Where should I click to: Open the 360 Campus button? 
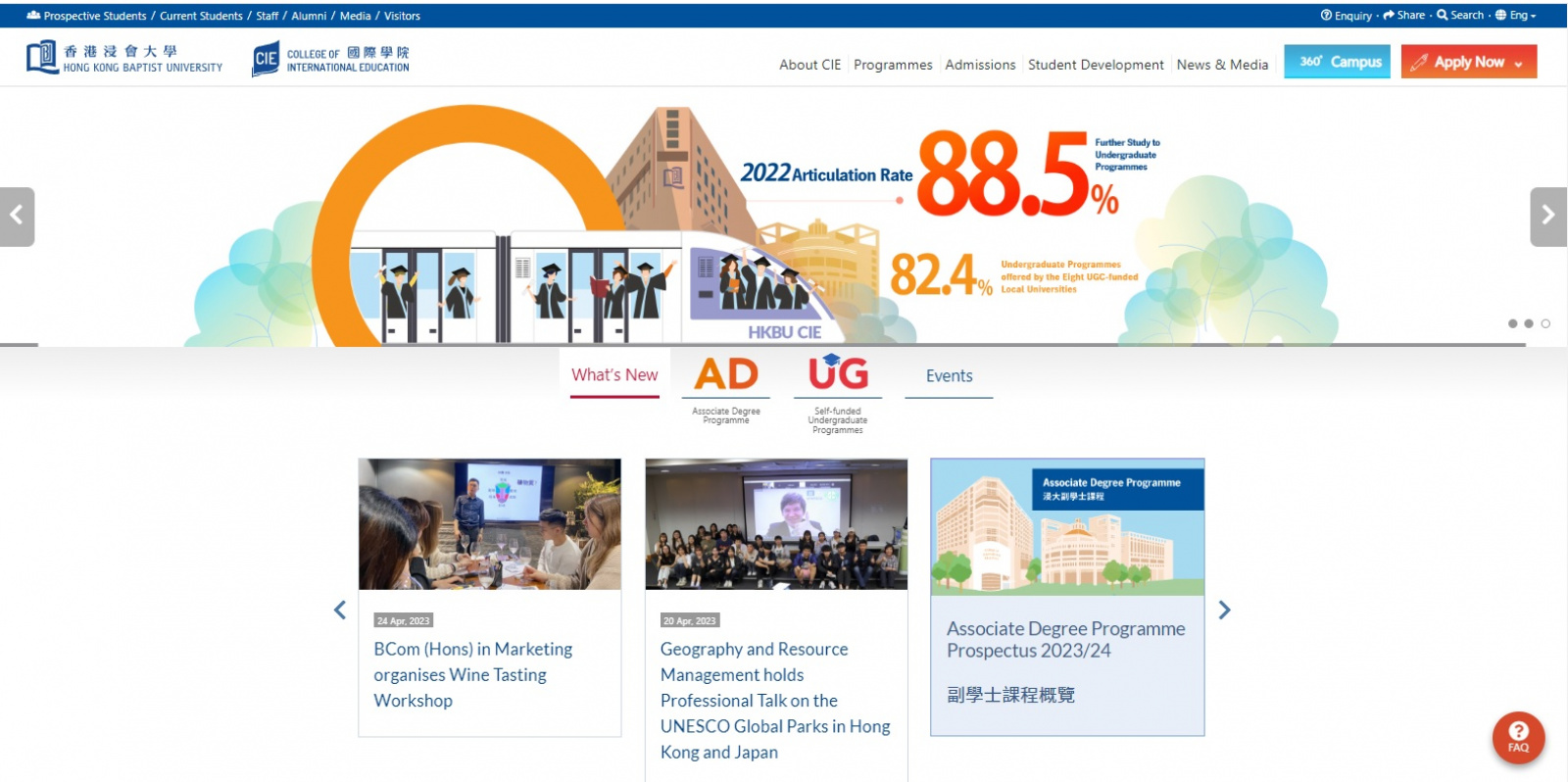[1337, 62]
